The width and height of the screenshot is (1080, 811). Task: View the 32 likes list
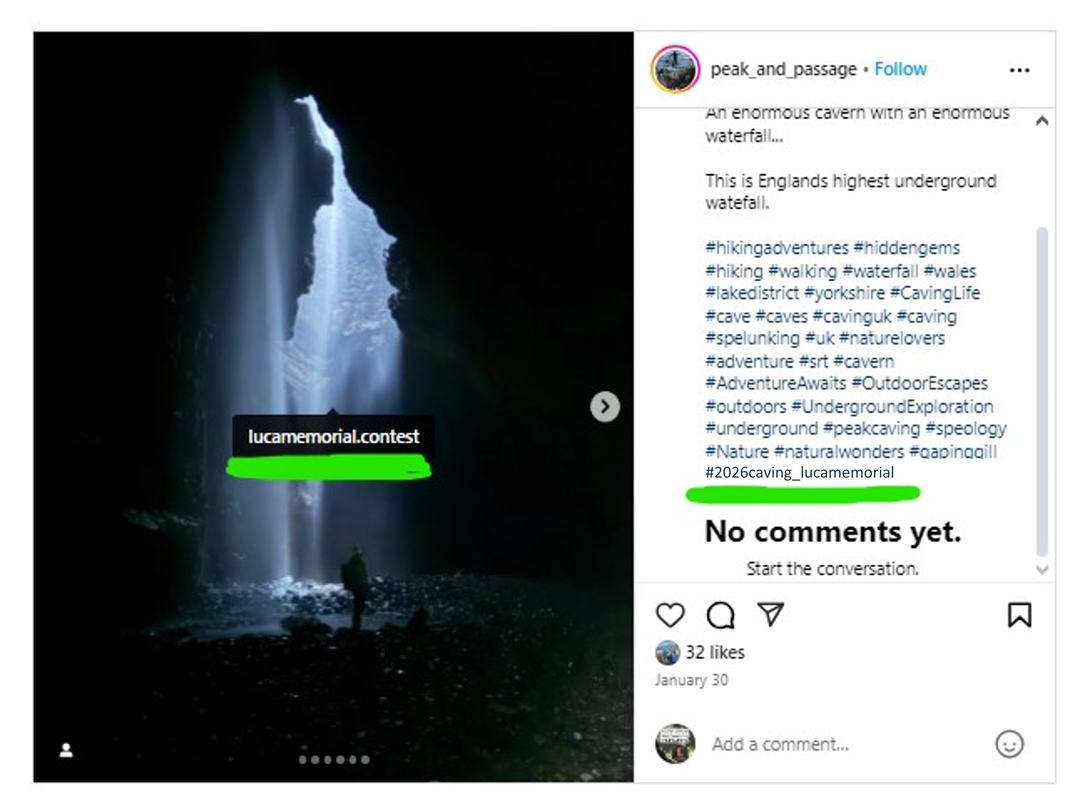click(x=714, y=652)
